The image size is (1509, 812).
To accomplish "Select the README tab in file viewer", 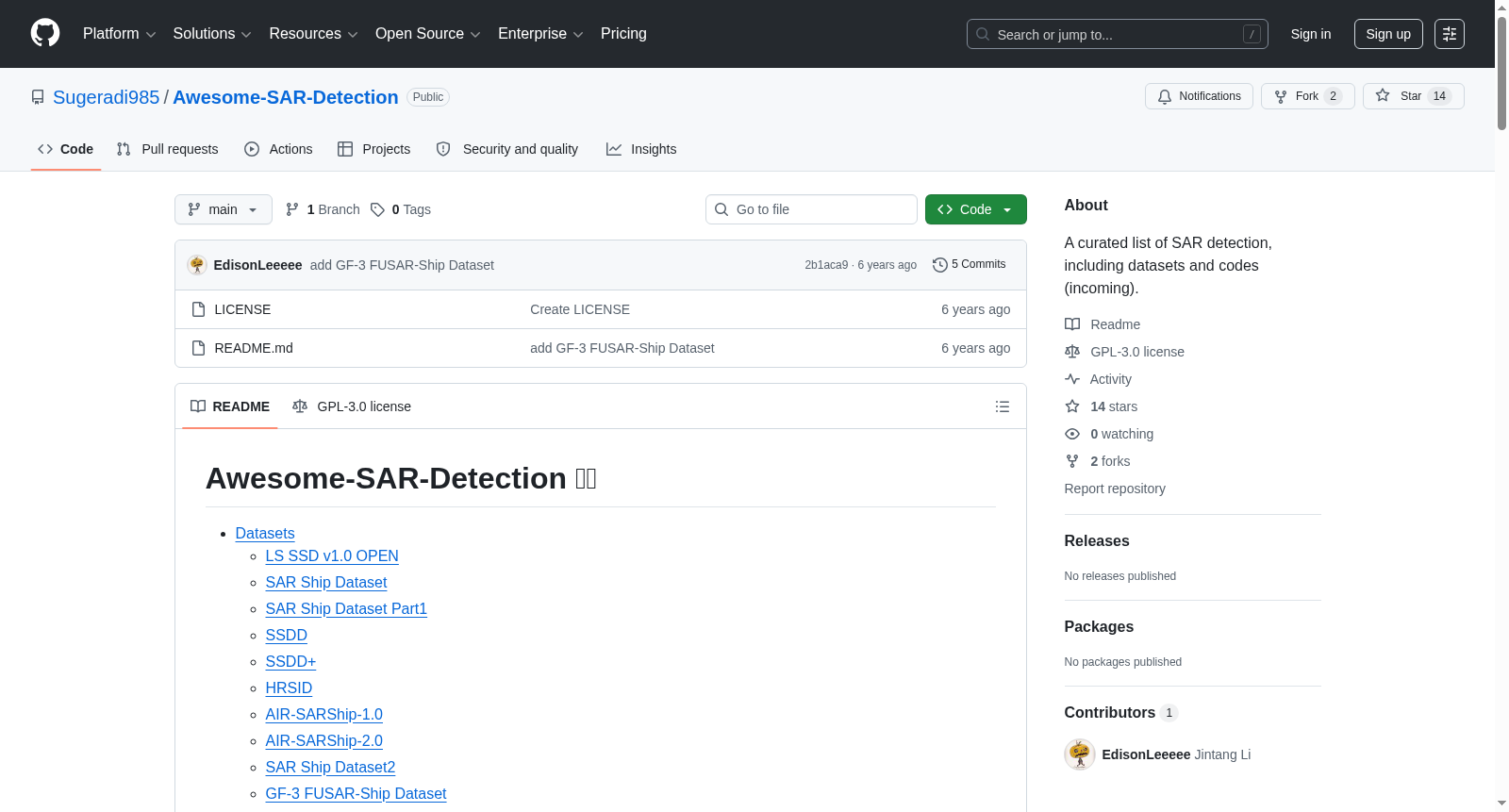I will 230,406.
